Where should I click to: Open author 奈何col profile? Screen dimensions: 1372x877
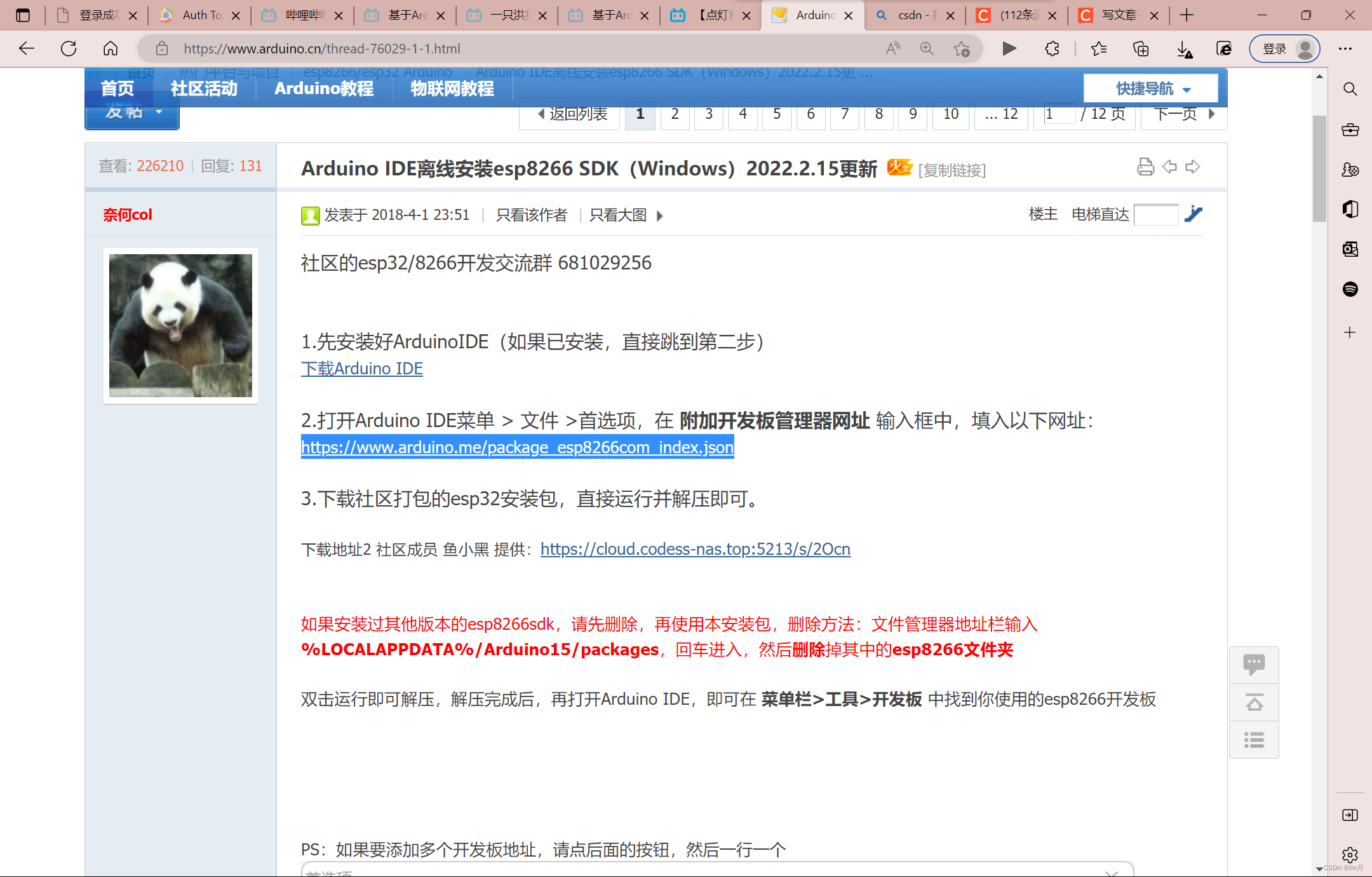128,215
